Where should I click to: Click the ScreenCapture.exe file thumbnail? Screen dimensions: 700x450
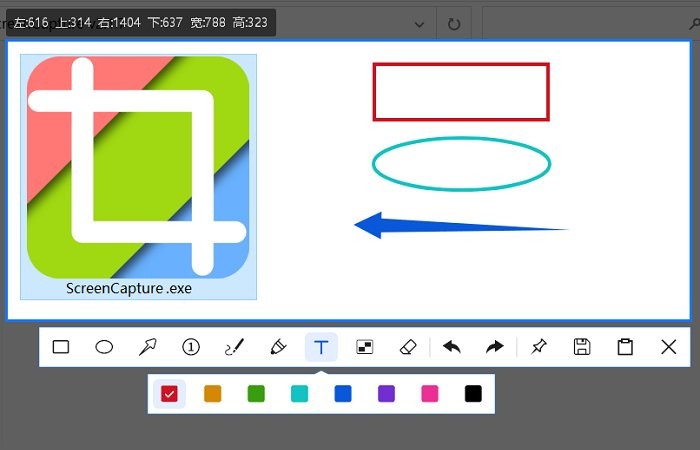click(138, 177)
